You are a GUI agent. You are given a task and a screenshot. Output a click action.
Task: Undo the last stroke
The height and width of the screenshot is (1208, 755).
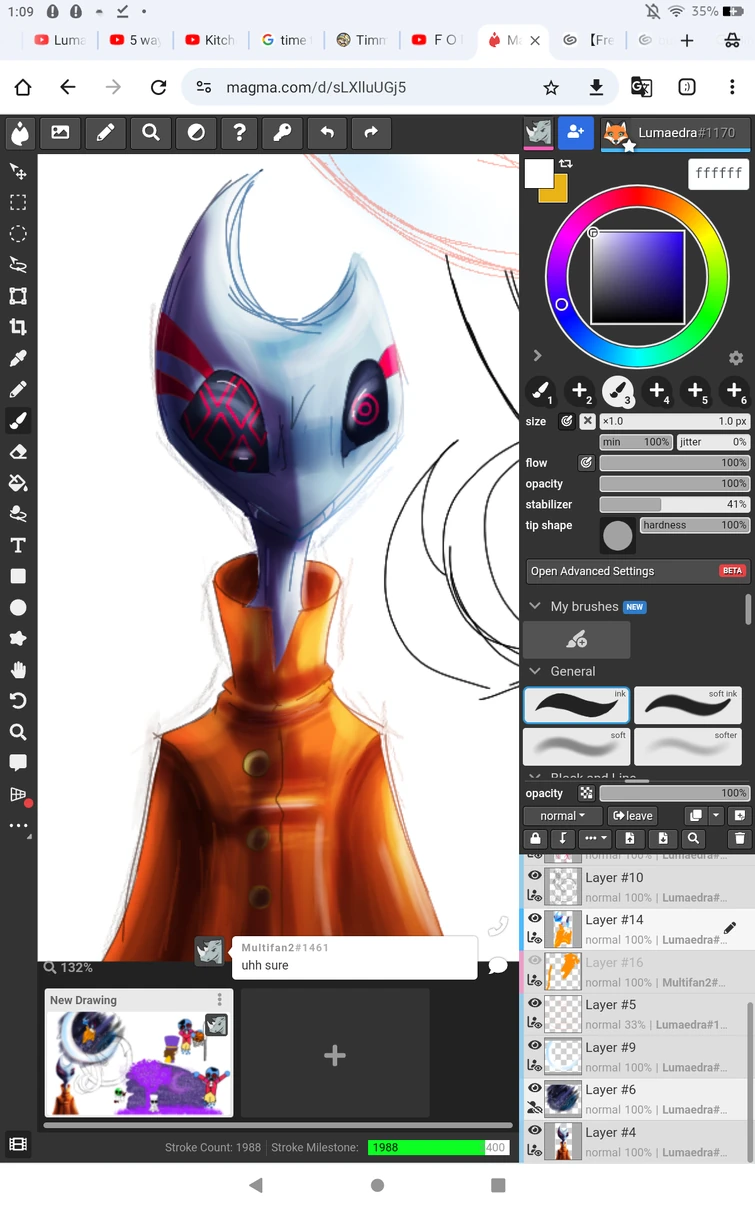point(326,132)
